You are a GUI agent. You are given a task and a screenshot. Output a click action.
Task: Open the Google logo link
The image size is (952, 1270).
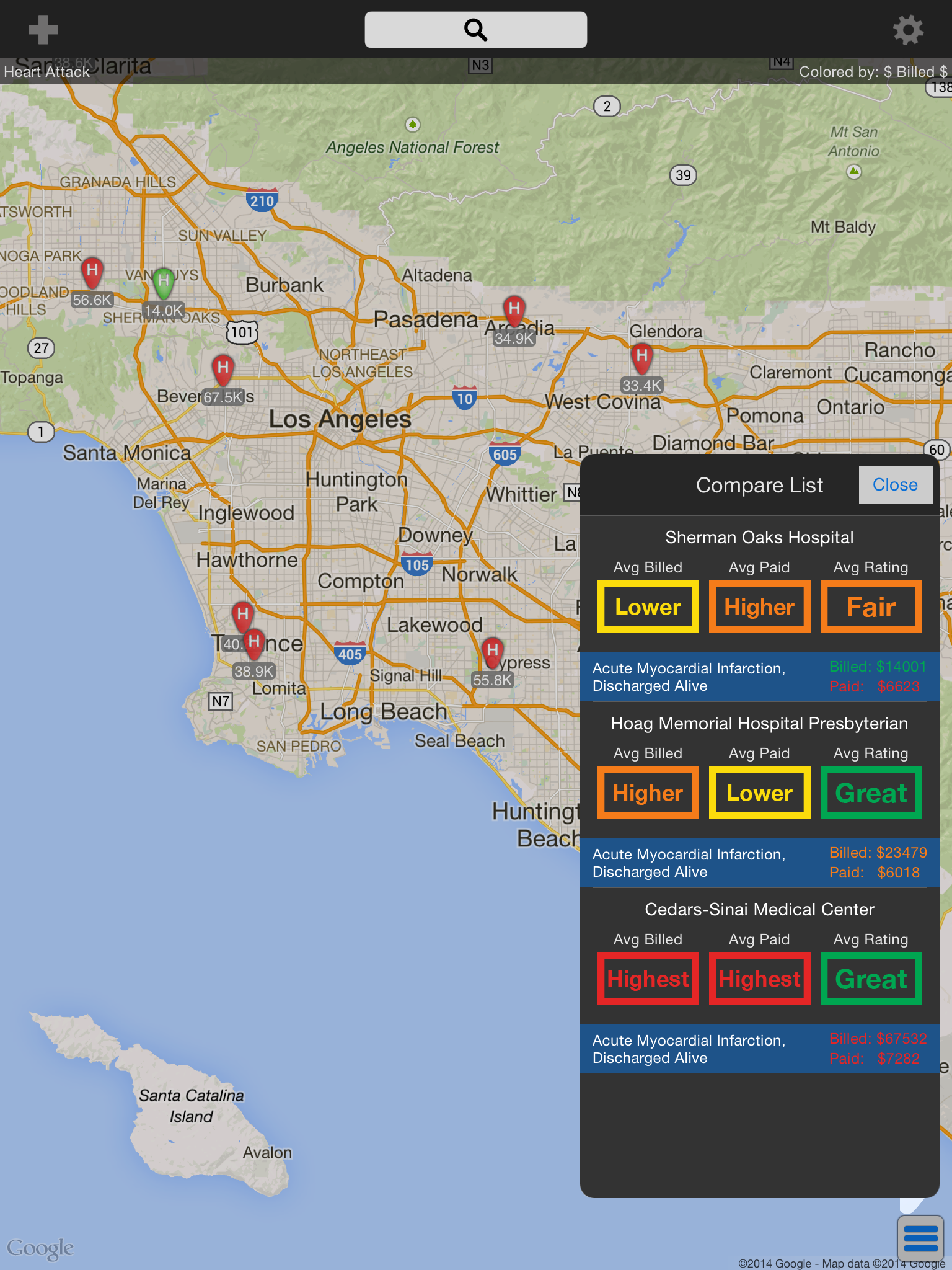[x=40, y=1249]
